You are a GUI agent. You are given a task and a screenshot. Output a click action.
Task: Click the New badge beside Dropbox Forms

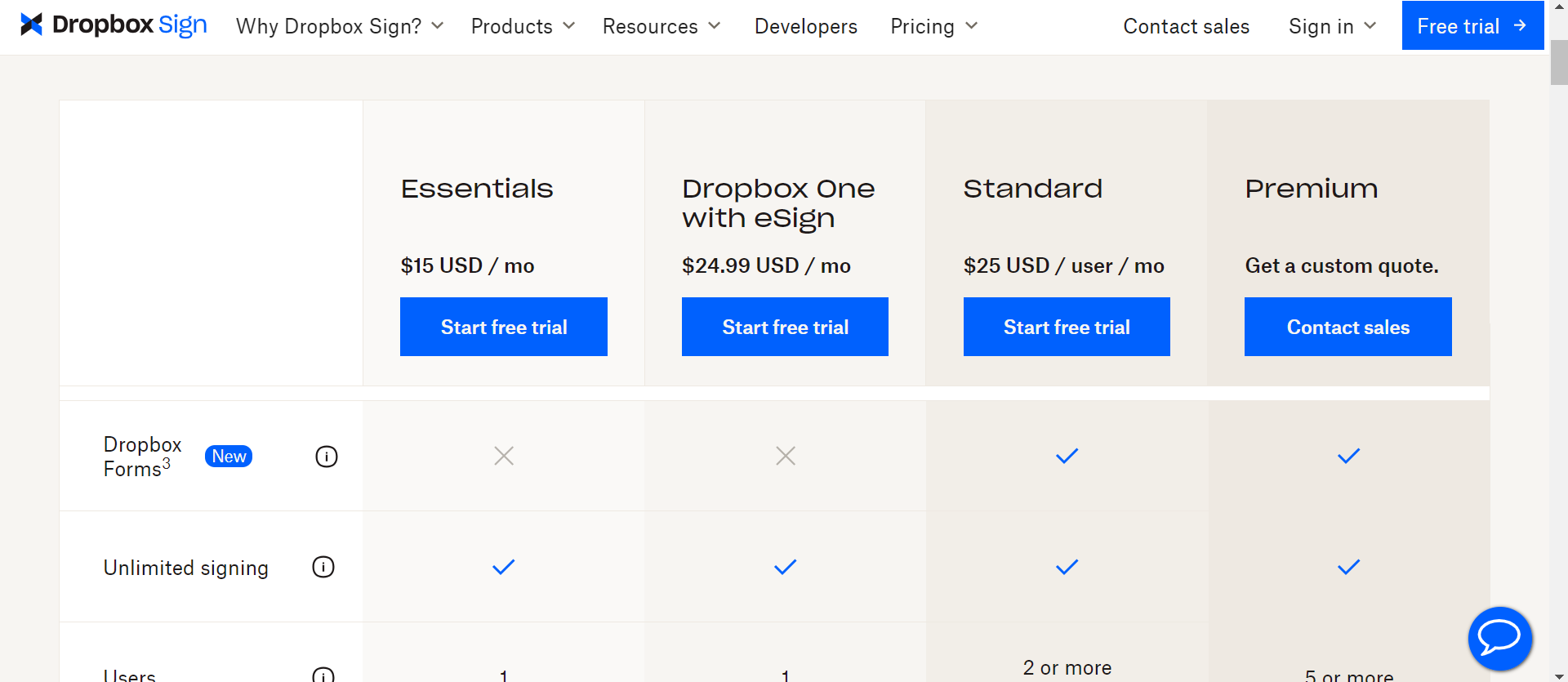click(x=229, y=457)
